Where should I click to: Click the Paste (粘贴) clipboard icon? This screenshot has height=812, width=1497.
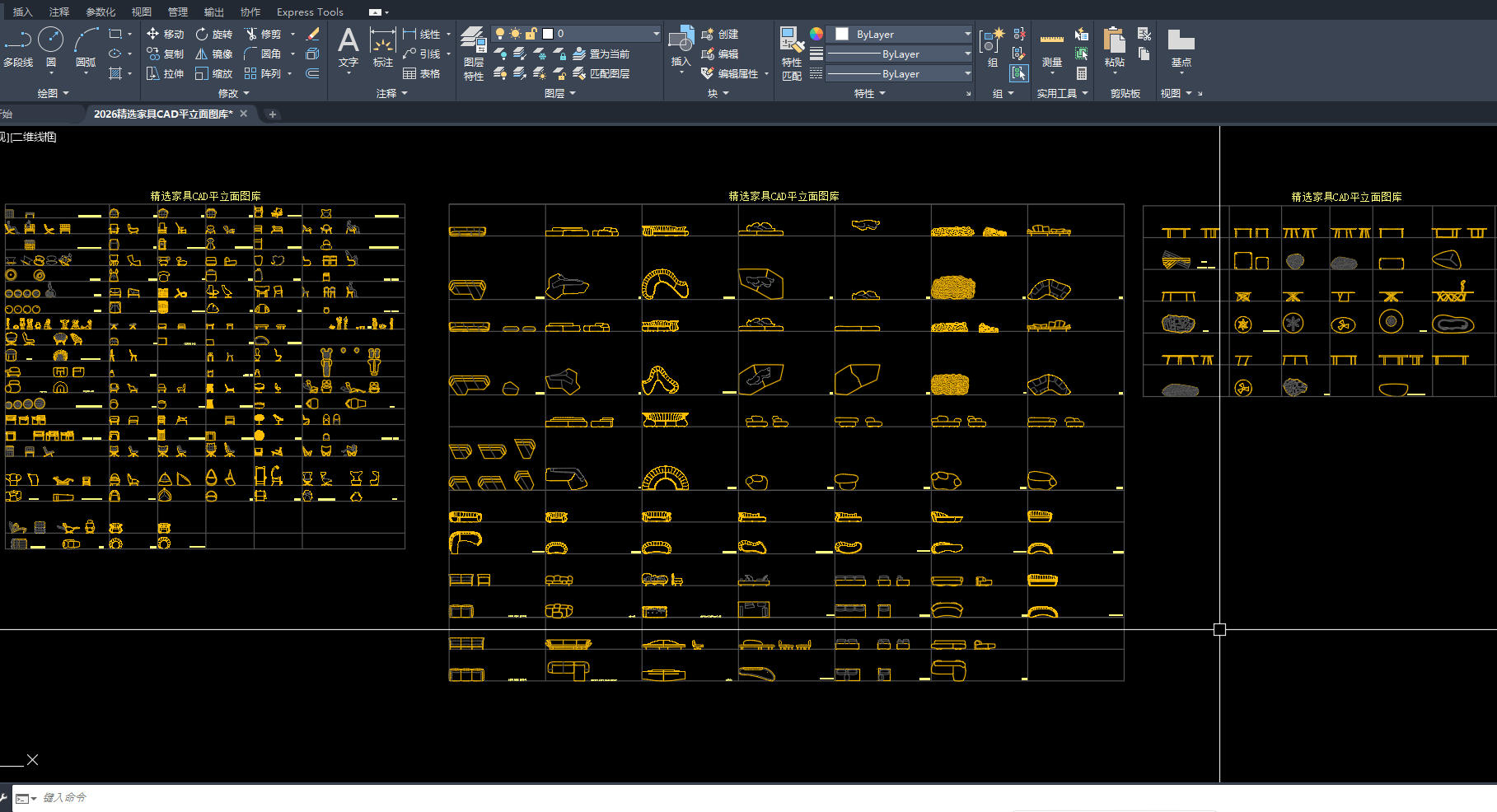[x=1114, y=46]
